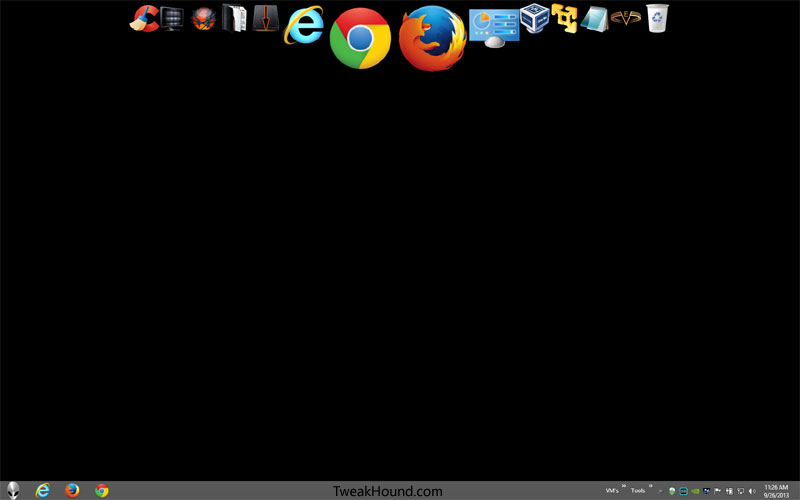The width and height of the screenshot is (800, 500).
Task: Open the black monitor dock icon
Action: coord(172,19)
